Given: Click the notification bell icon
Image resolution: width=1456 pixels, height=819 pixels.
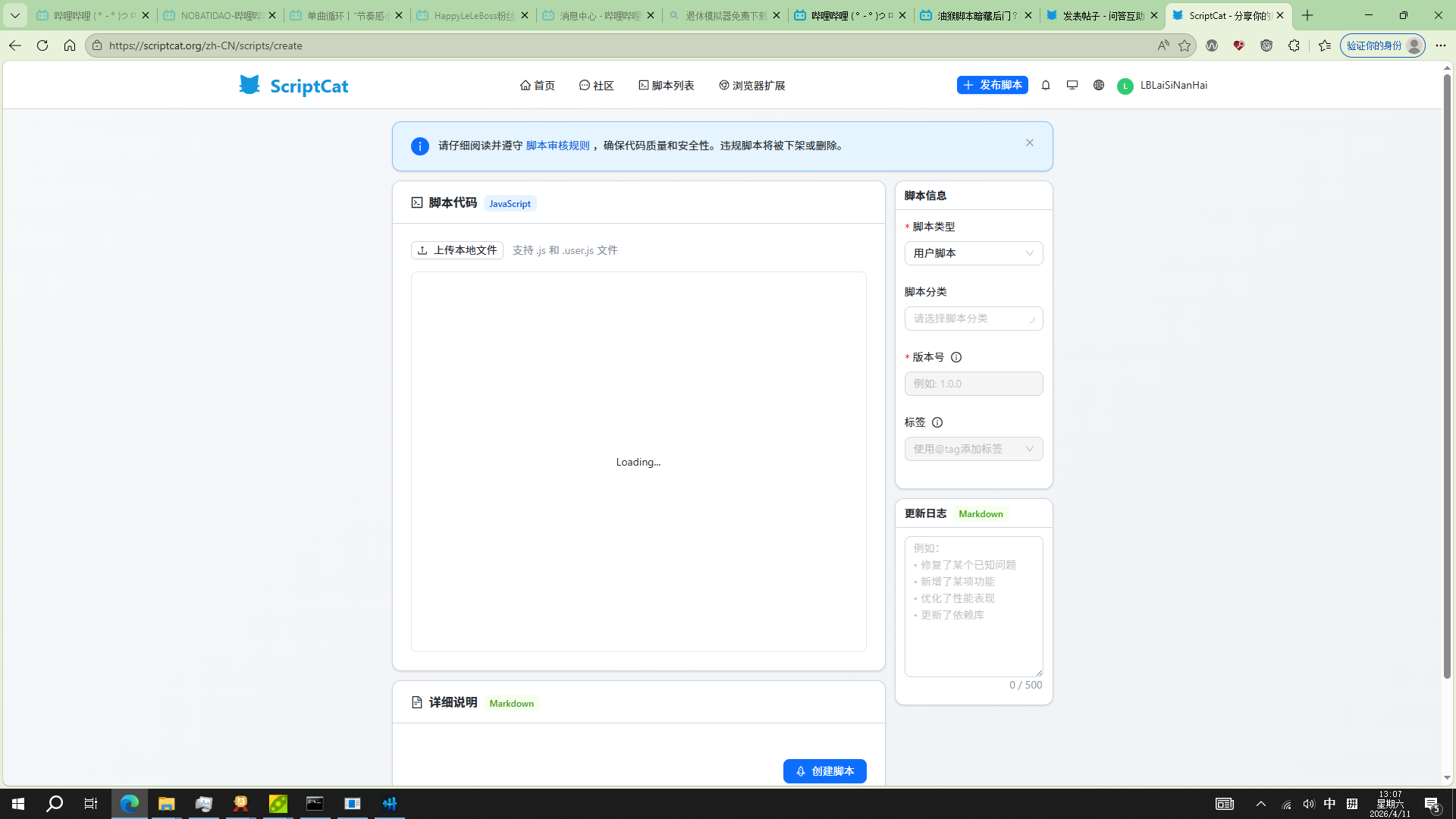Looking at the screenshot, I should tap(1046, 85).
